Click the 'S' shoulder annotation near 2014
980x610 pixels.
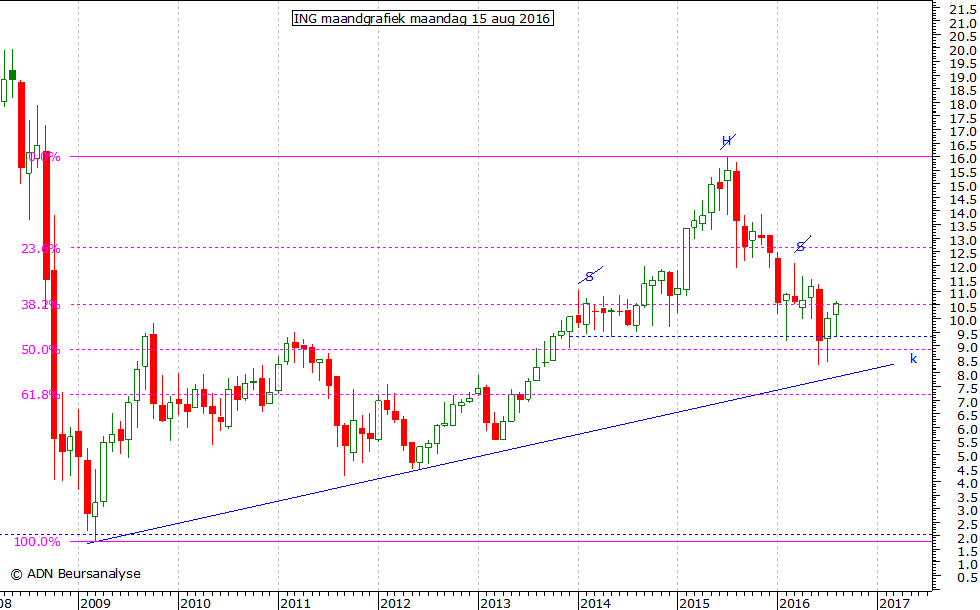(x=590, y=276)
